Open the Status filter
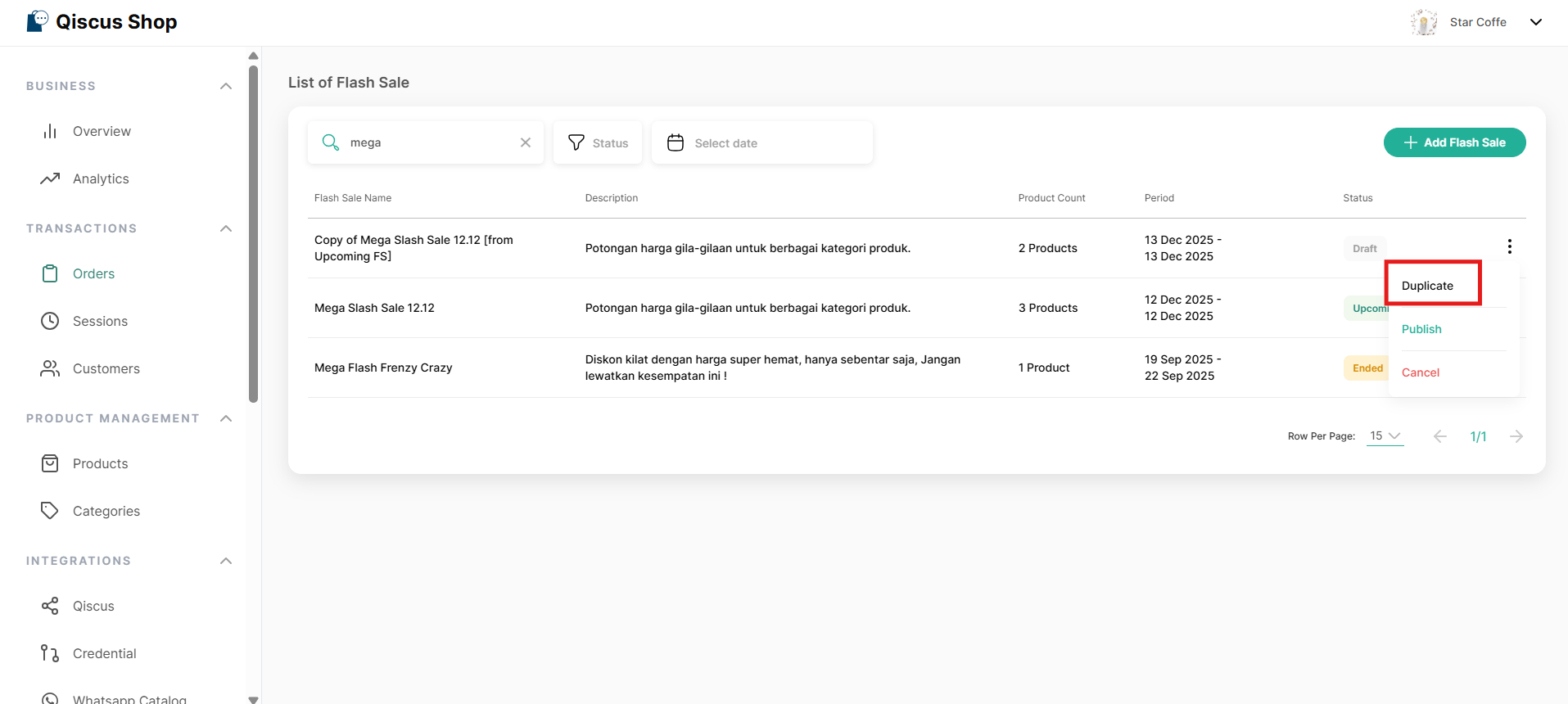 point(598,142)
